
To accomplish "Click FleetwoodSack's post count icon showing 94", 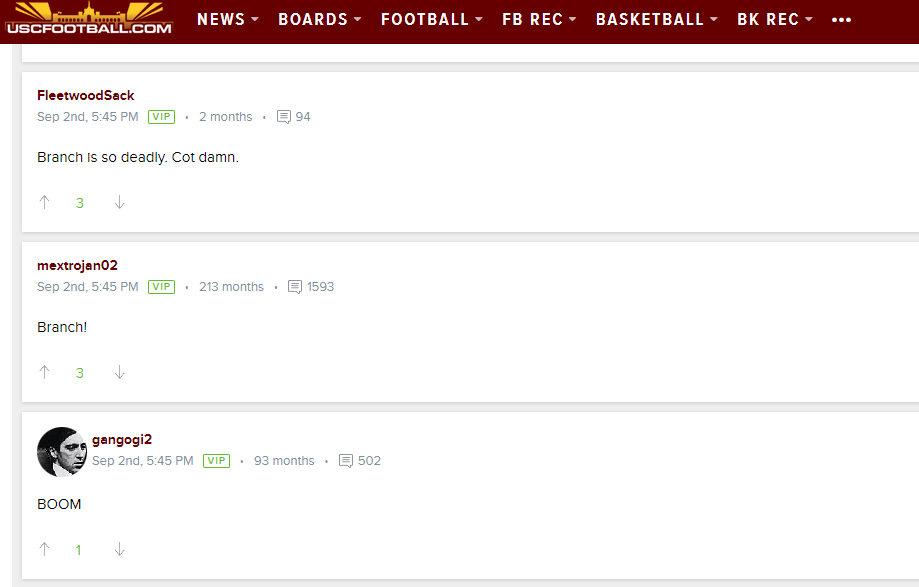I will coord(284,117).
